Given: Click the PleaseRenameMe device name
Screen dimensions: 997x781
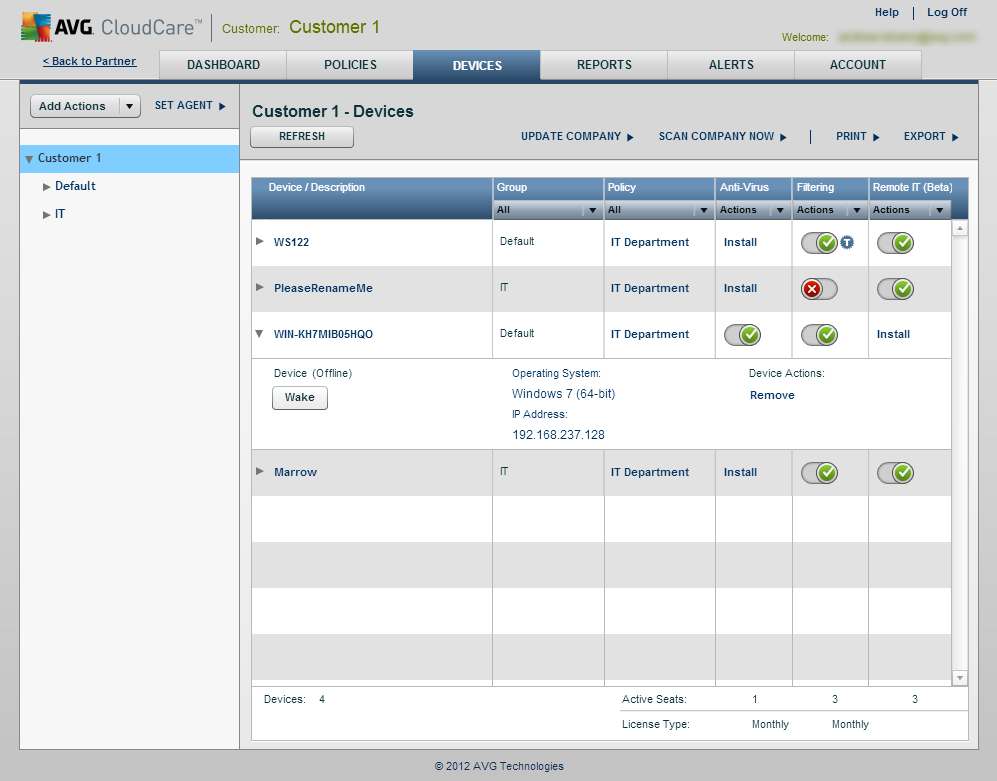Looking at the screenshot, I should [x=323, y=288].
